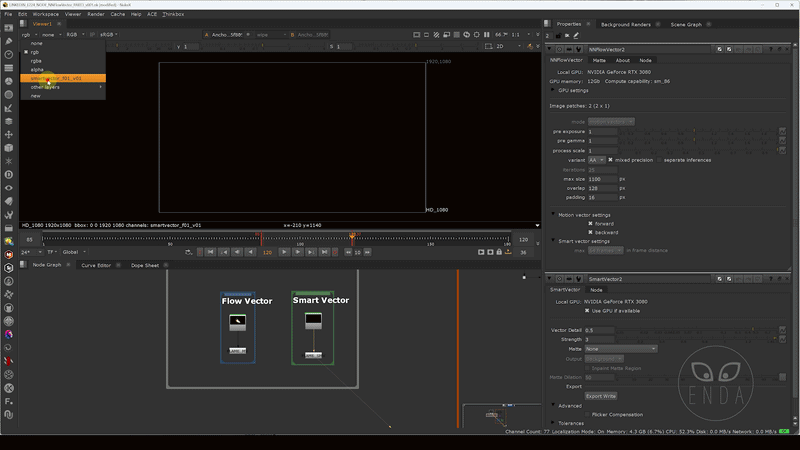The width and height of the screenshot is (800, 450).
Task: Open the pre exposure animation menu icon
Action: coord(782,132)
